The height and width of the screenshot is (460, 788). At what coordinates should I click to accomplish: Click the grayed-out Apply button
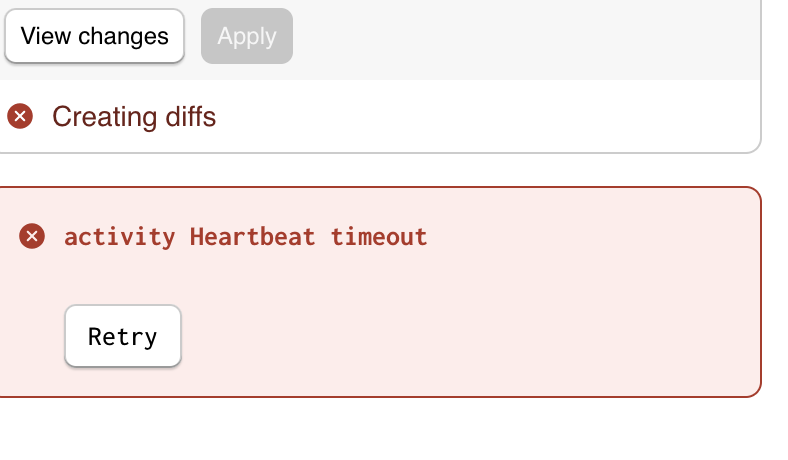pos(247,36)
